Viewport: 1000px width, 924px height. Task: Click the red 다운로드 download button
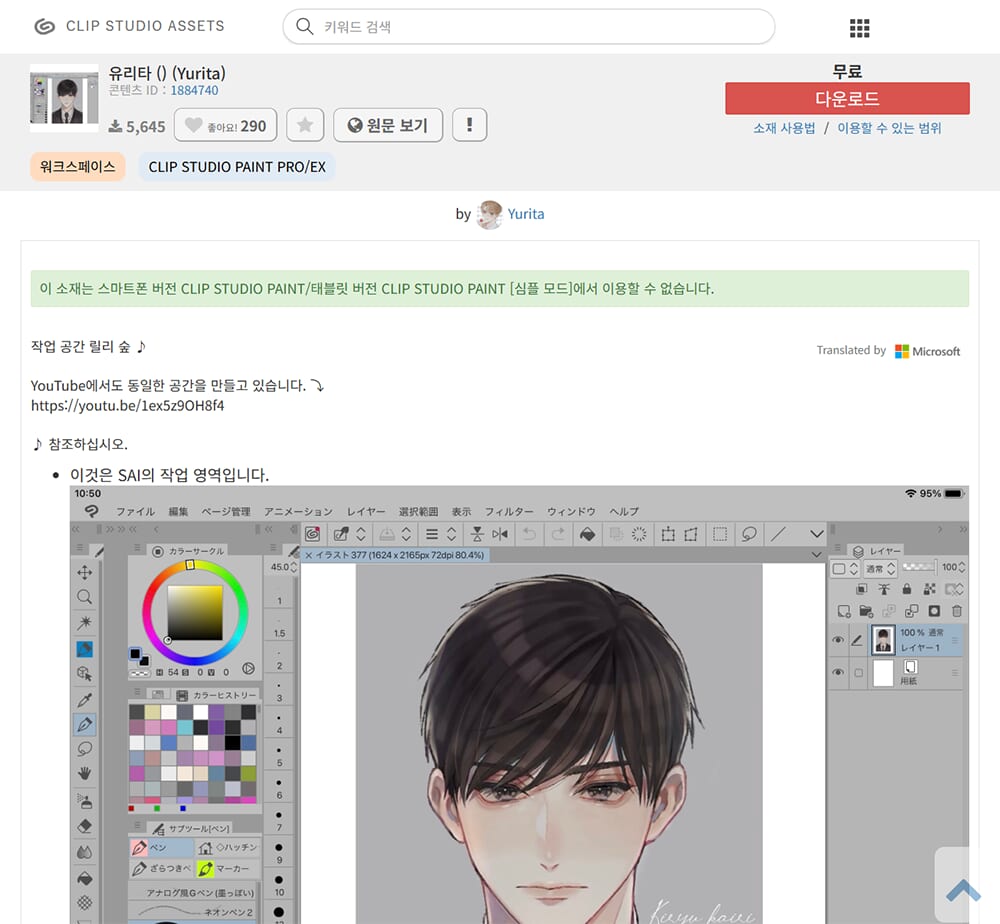point(847,98)
